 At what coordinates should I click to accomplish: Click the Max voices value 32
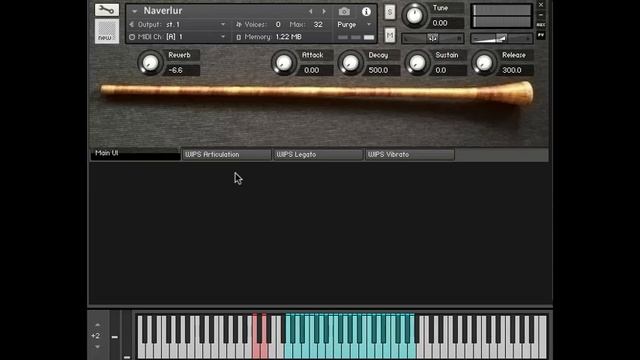point(318,24)
